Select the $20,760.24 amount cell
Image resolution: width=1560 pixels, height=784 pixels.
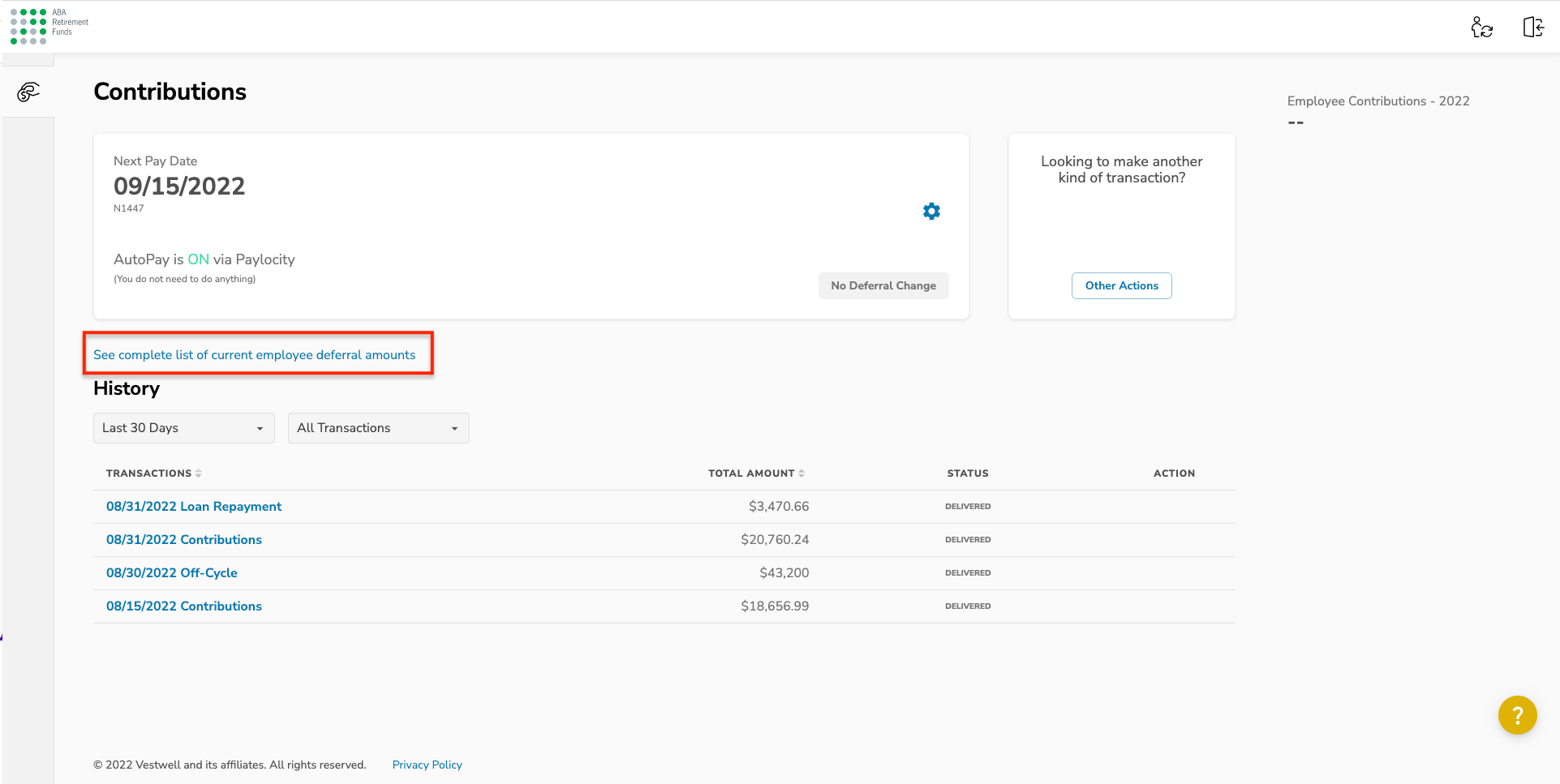pos(775,540)
